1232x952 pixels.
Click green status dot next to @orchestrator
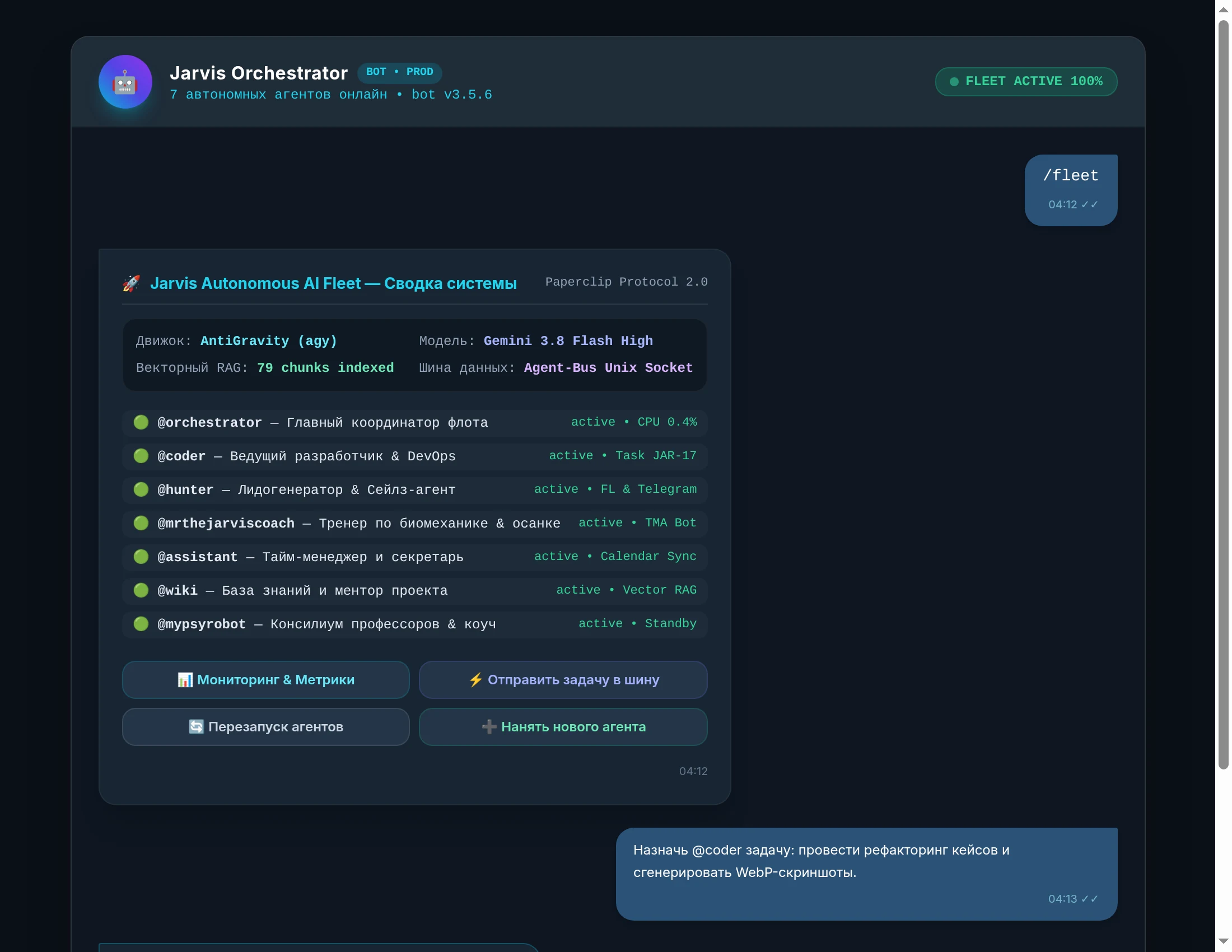point(141,422)
